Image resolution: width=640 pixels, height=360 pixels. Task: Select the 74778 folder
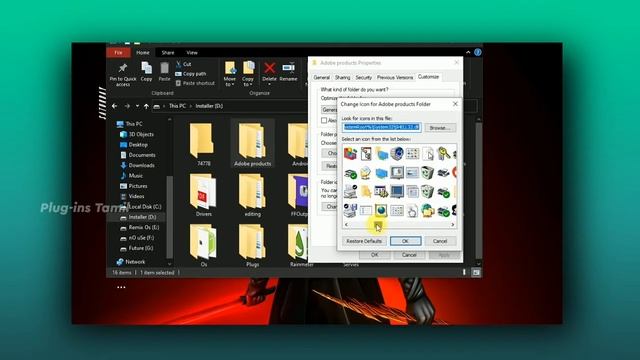(203, 144)
